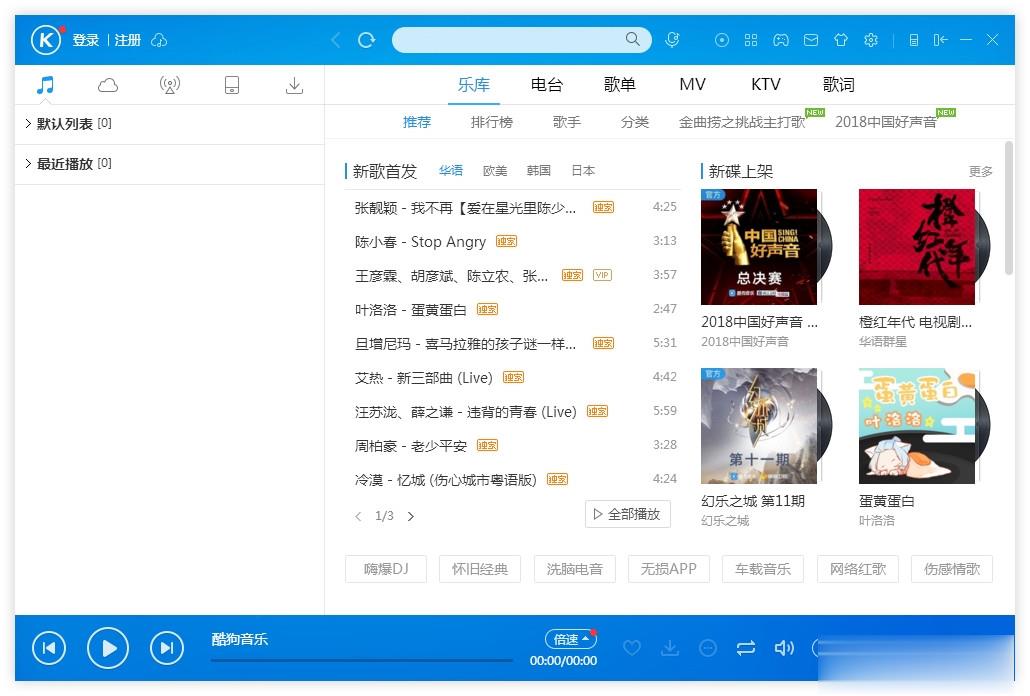Open the 橙红年代 album cover

[917, 247]
